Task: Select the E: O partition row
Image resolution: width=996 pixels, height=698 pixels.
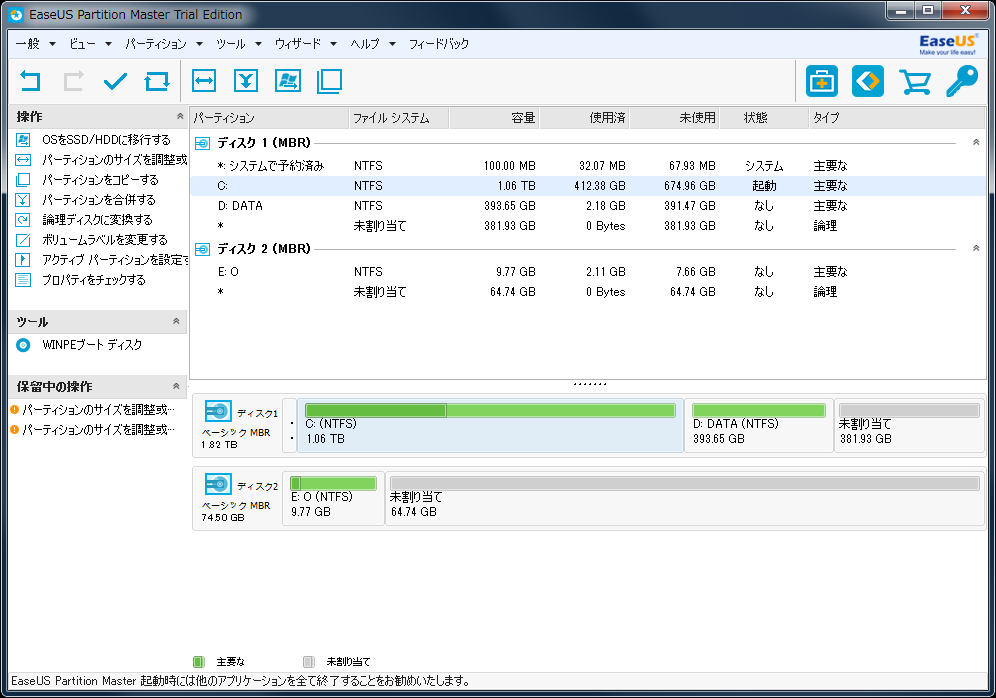Action: point(588,272)
